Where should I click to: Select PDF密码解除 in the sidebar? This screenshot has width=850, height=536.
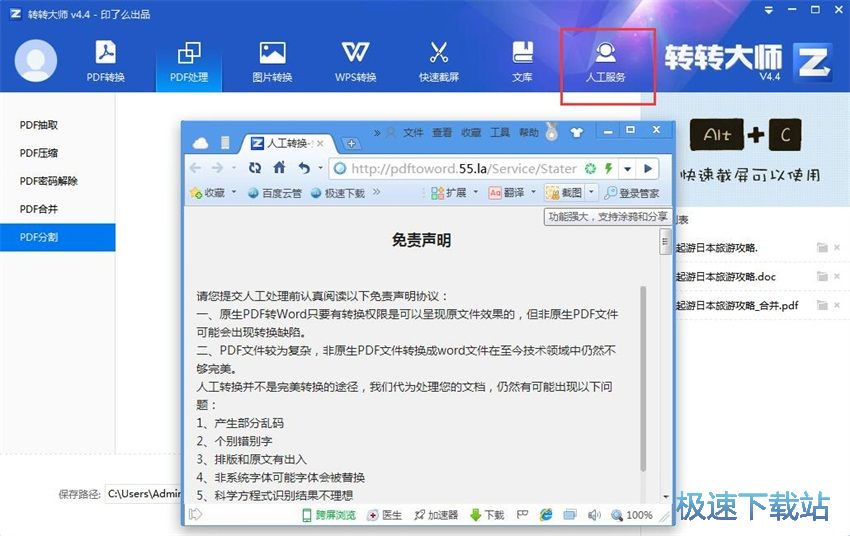[x=48, y=181]
